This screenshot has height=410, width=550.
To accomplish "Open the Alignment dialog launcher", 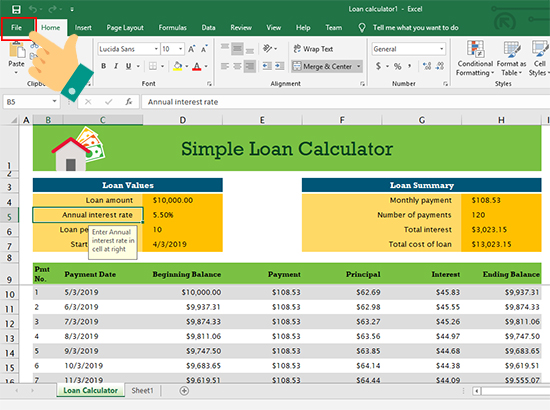I will 362,83.
